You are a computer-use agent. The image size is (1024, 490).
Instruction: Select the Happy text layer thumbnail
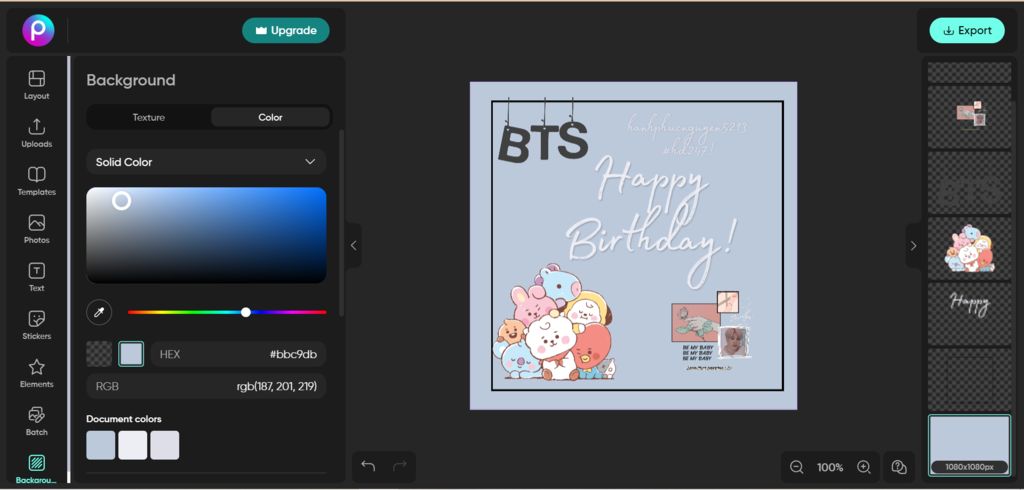coord(969,314)
